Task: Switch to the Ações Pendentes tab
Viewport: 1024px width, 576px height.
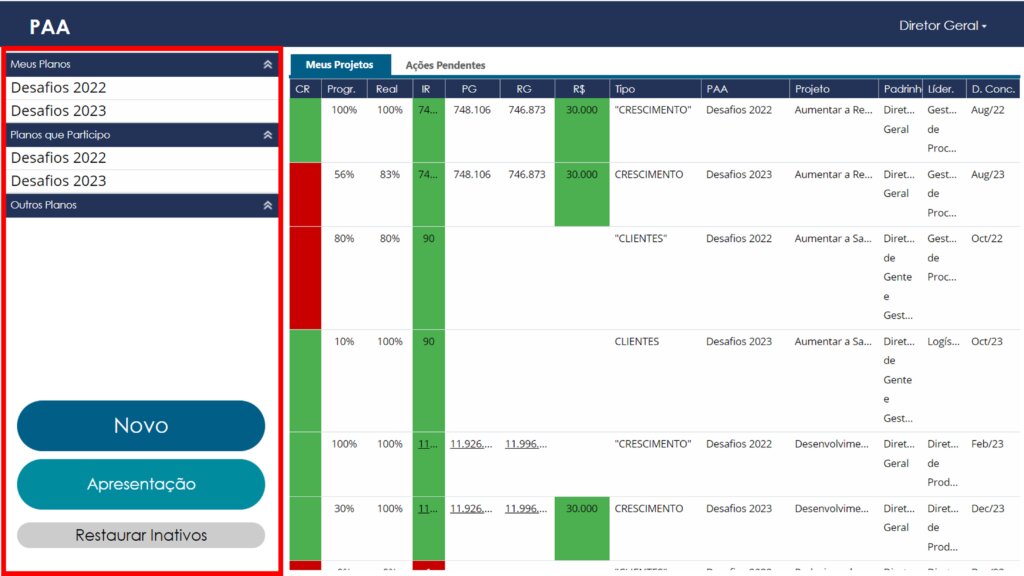Action: (445, 65)
